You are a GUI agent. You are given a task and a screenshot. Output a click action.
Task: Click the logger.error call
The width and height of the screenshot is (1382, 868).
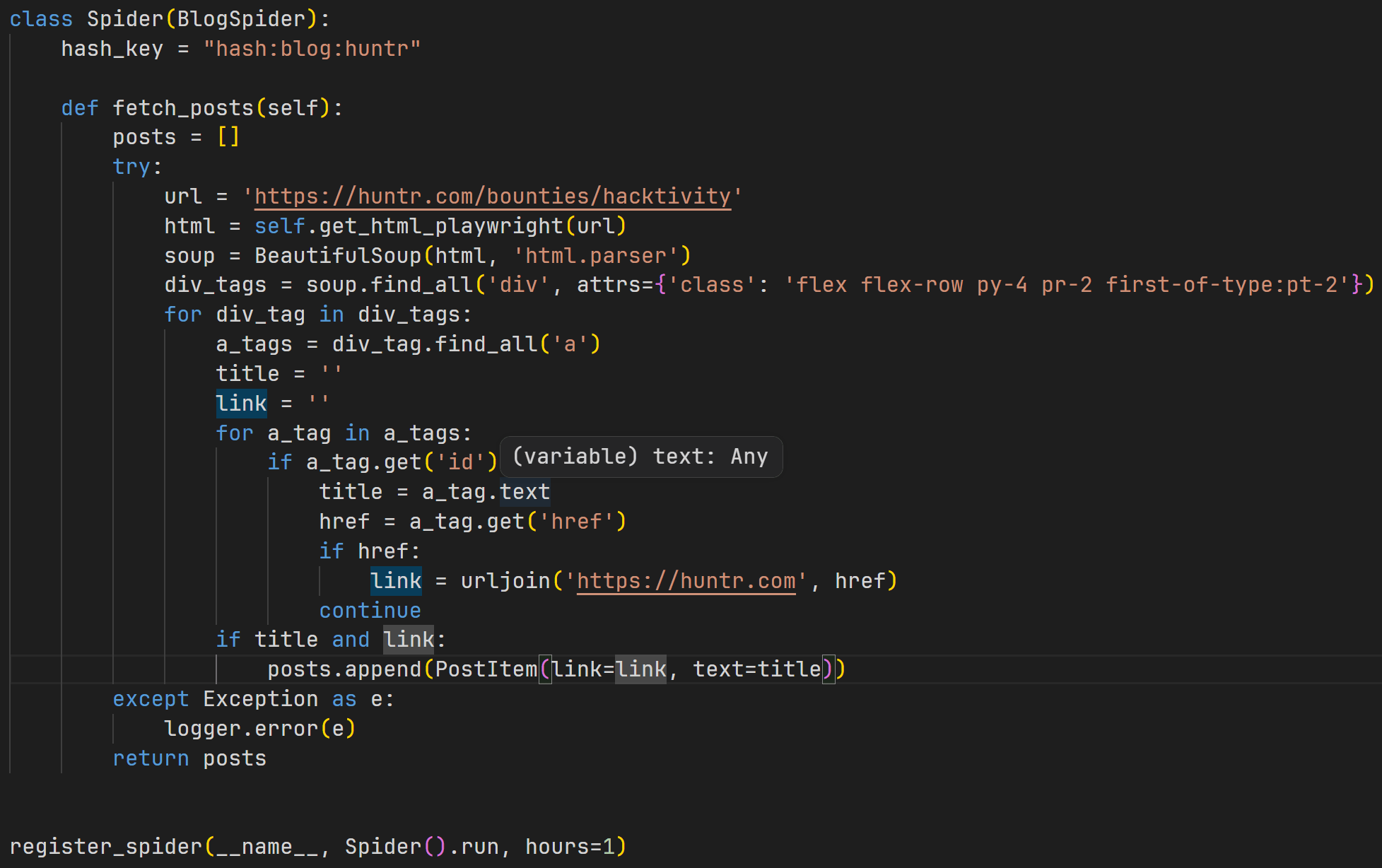pos(240,729)
